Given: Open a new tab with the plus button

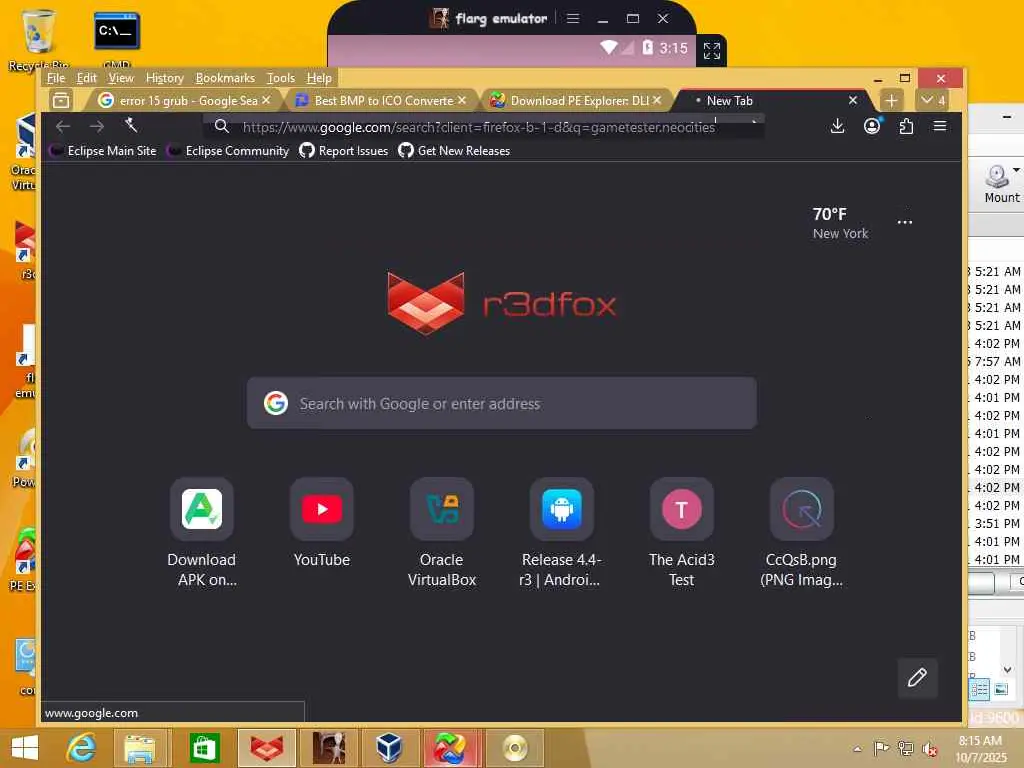Looking at the screenshot, I should pos(891,101).
